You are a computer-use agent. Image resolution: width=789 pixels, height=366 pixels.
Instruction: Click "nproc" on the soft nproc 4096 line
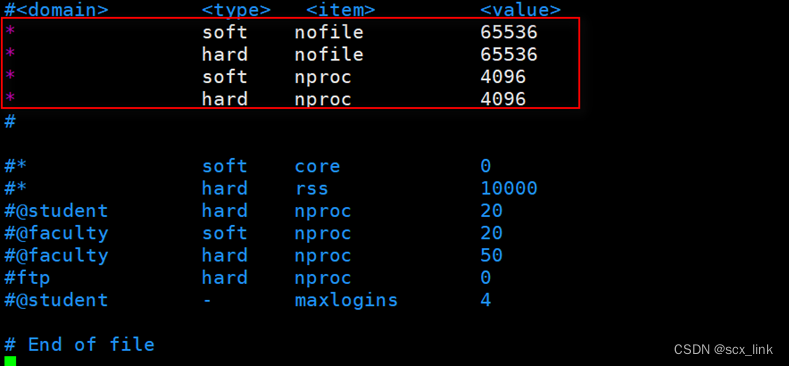[323, 78]
